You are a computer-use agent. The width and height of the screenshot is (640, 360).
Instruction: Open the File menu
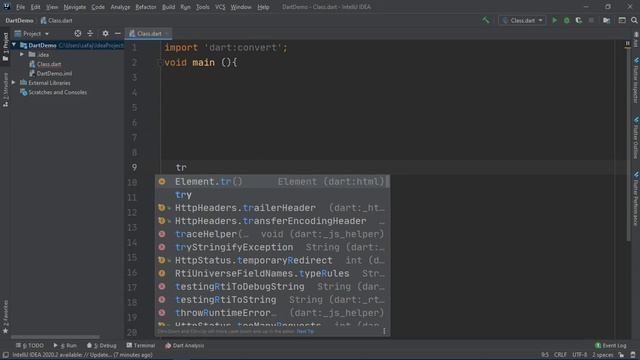click(x=20, y=7)
